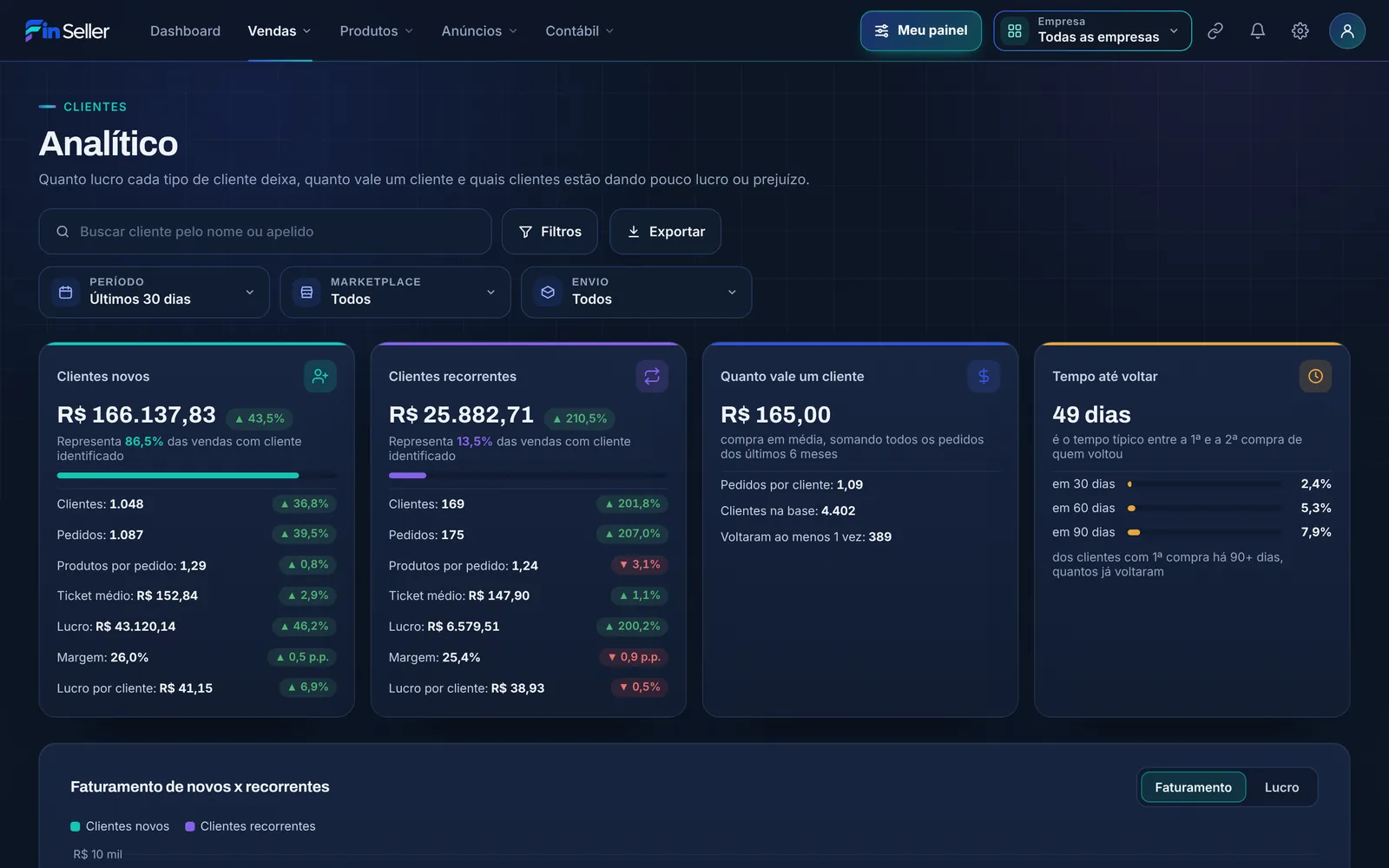Click the Clientes recorrentes repeat icon
Screen dimensions: 1389x868
click(x=652, y=376)
